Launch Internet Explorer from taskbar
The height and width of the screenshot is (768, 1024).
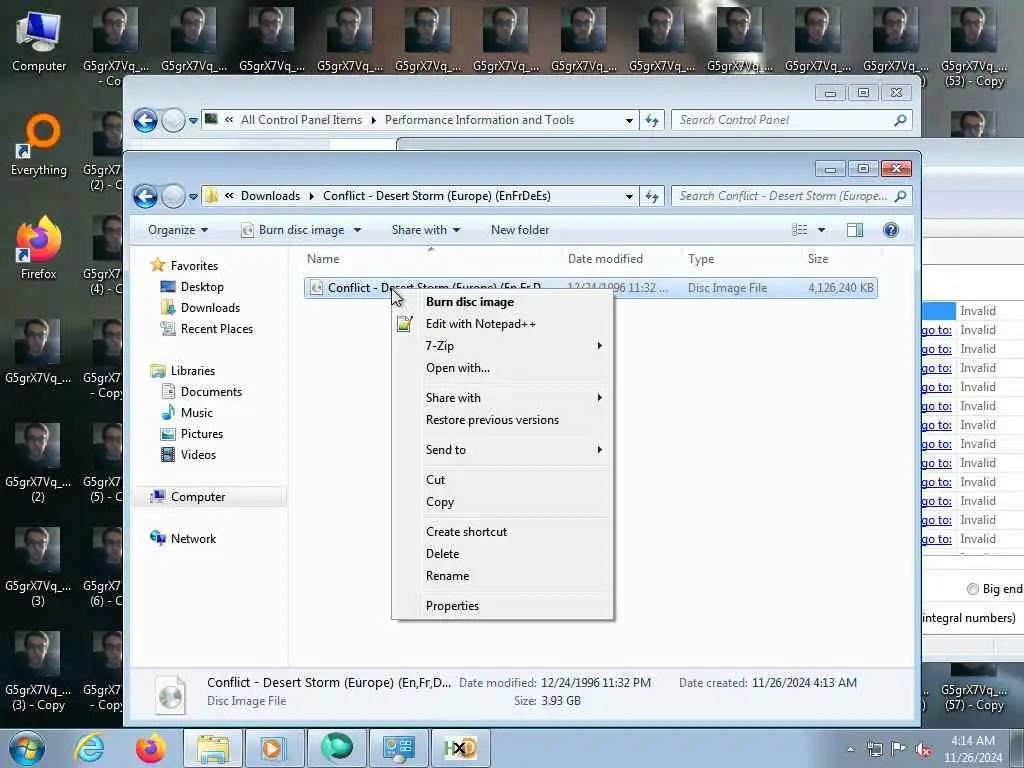[89, 748]
